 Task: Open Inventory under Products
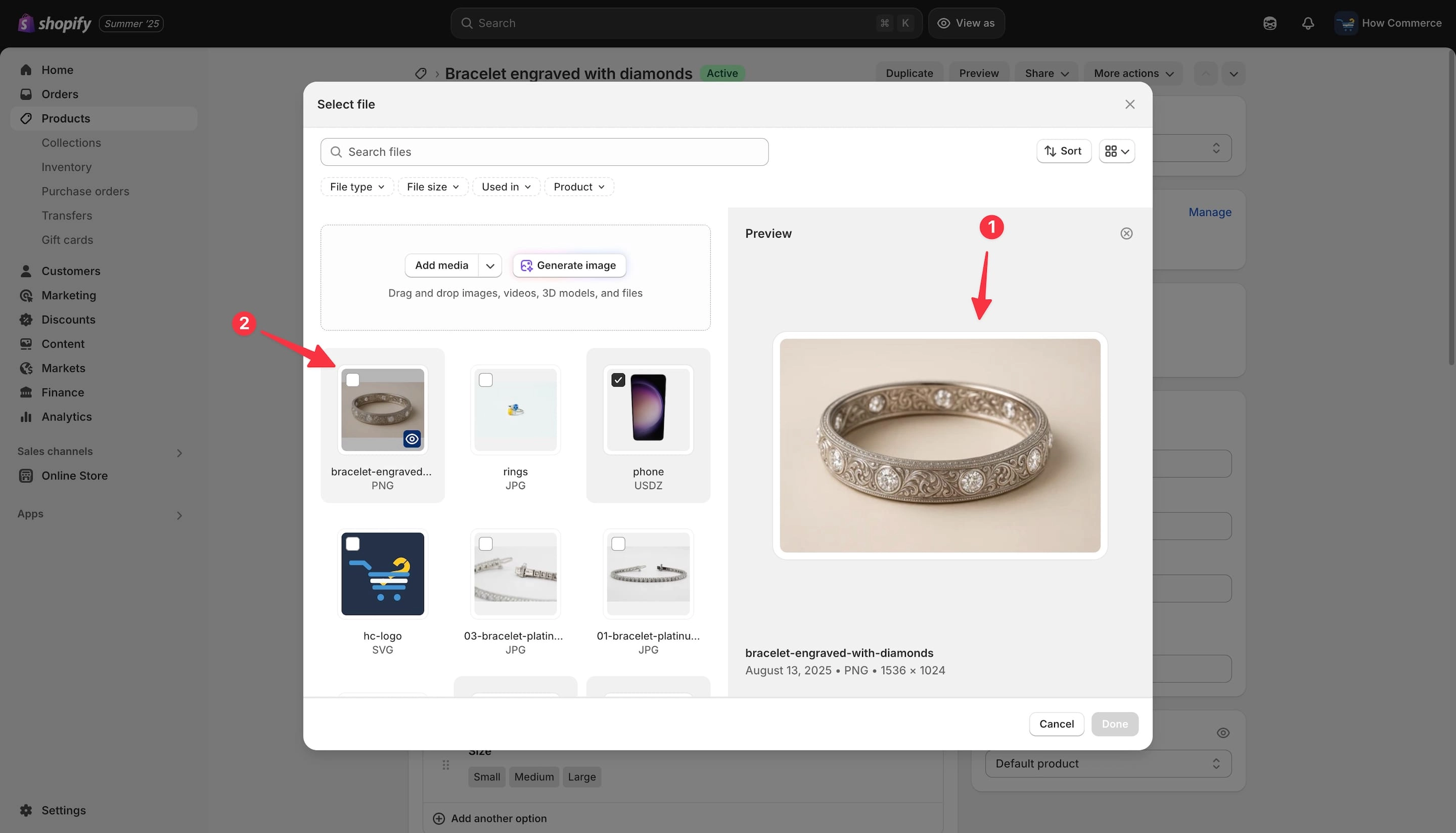tap(66, 167)
